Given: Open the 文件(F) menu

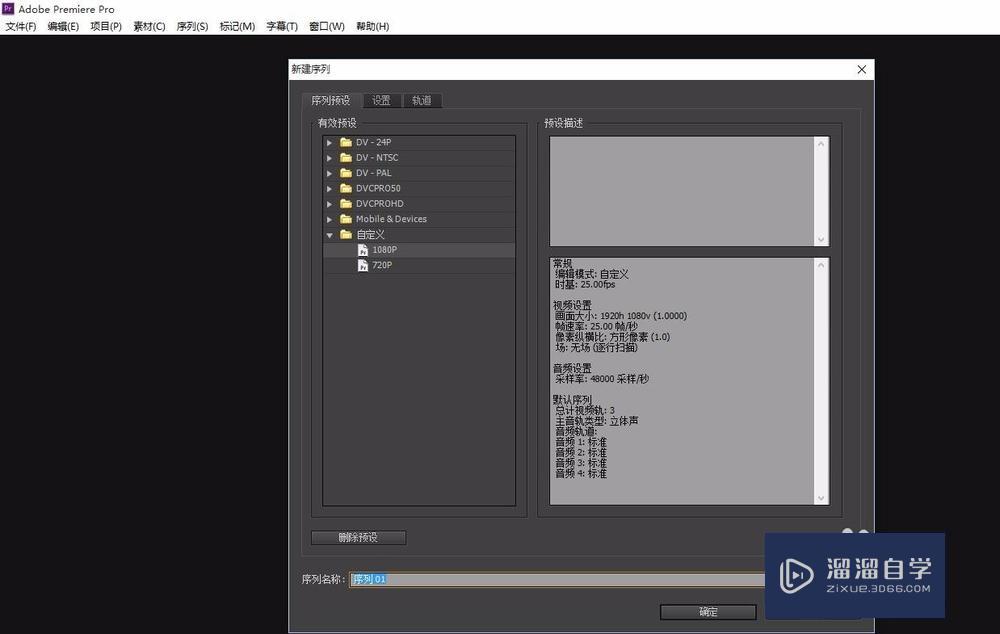Looking at the screenshot, I should click(x=21, y=26).
